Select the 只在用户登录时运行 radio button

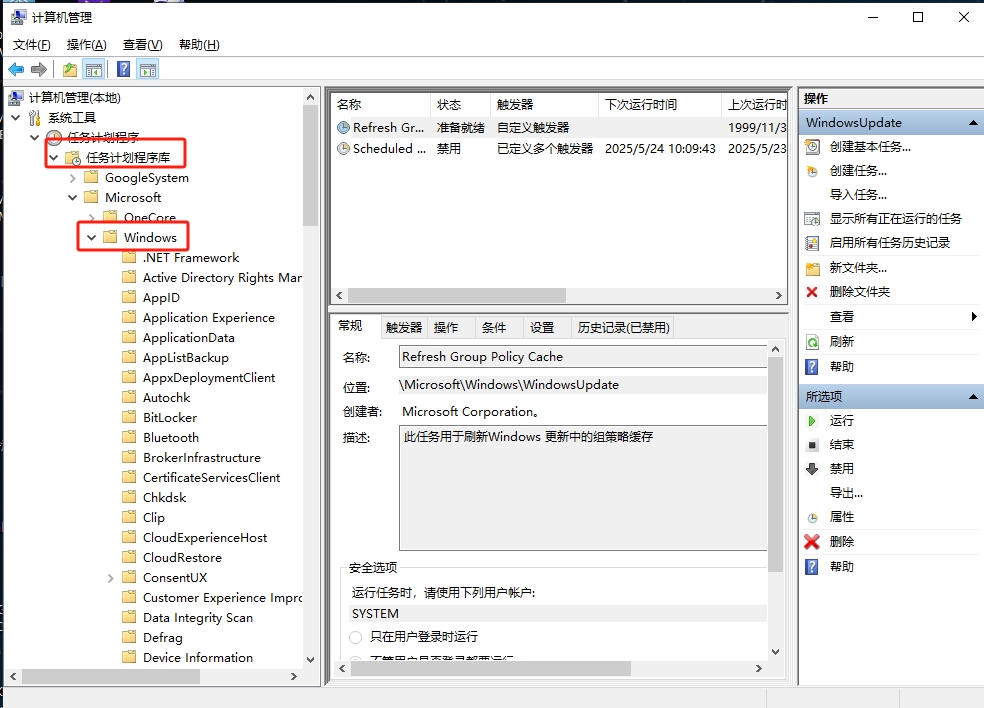click(356, 637)
